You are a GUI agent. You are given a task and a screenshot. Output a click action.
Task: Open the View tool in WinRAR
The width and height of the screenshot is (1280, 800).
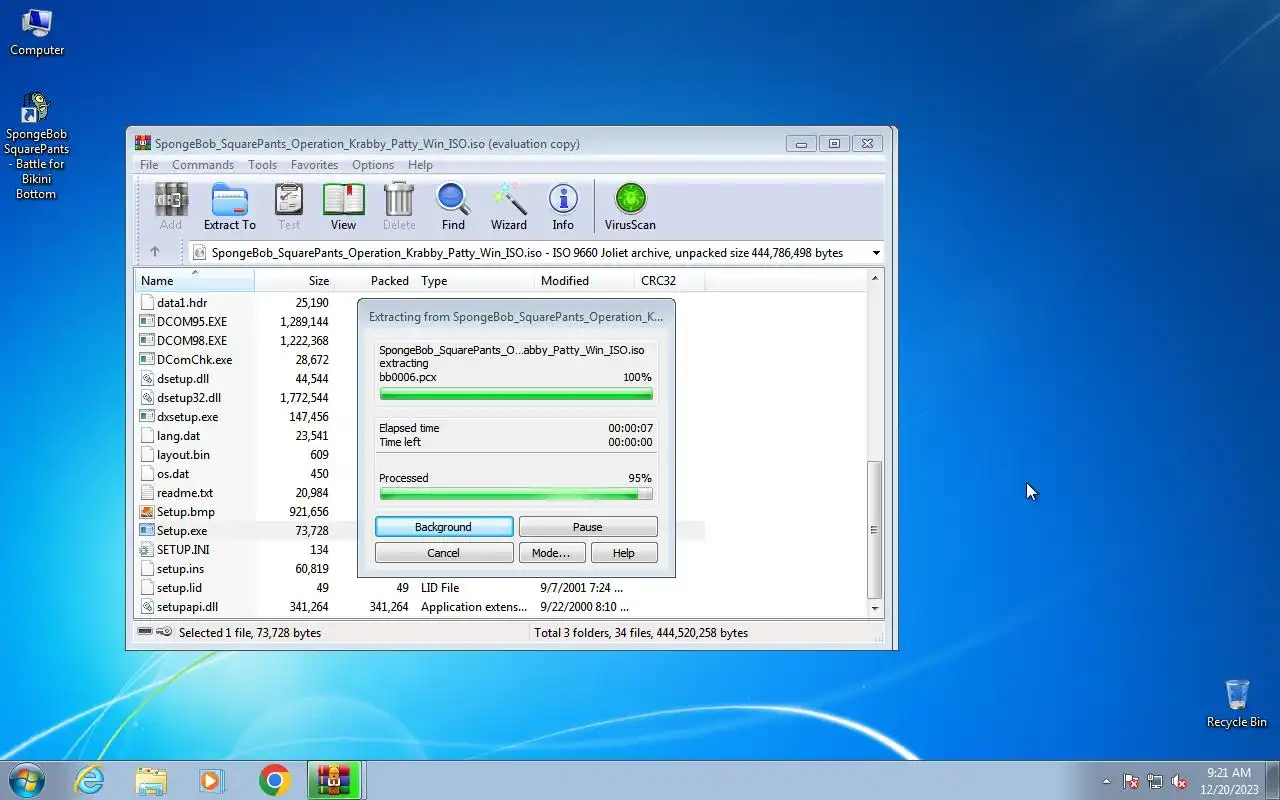coord(343,207)
